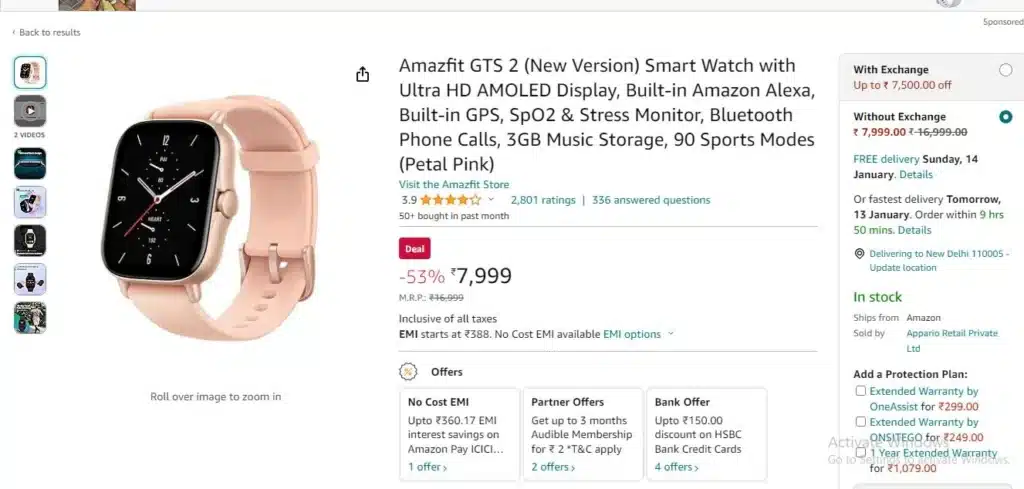Screen dimensions: 1024x489
Task: Select the first pink watch thumbnail
Action: coord(30,72)
